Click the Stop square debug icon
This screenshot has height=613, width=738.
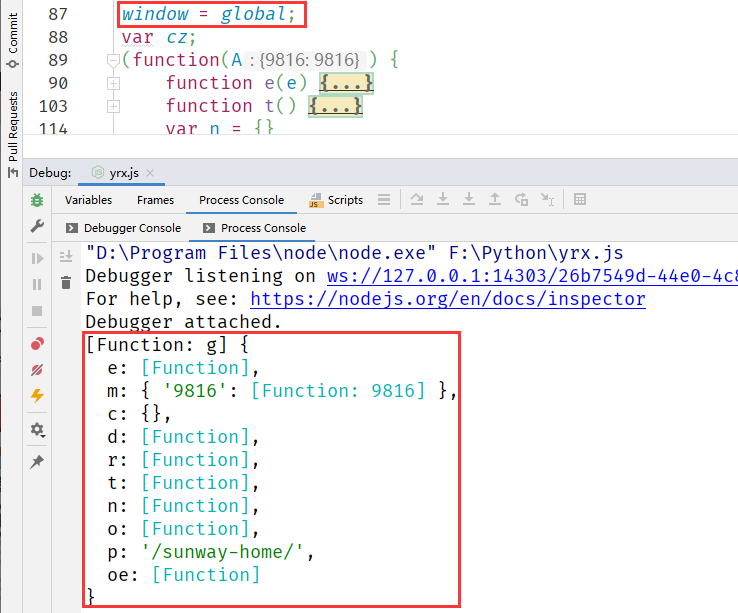coord(37,310)
